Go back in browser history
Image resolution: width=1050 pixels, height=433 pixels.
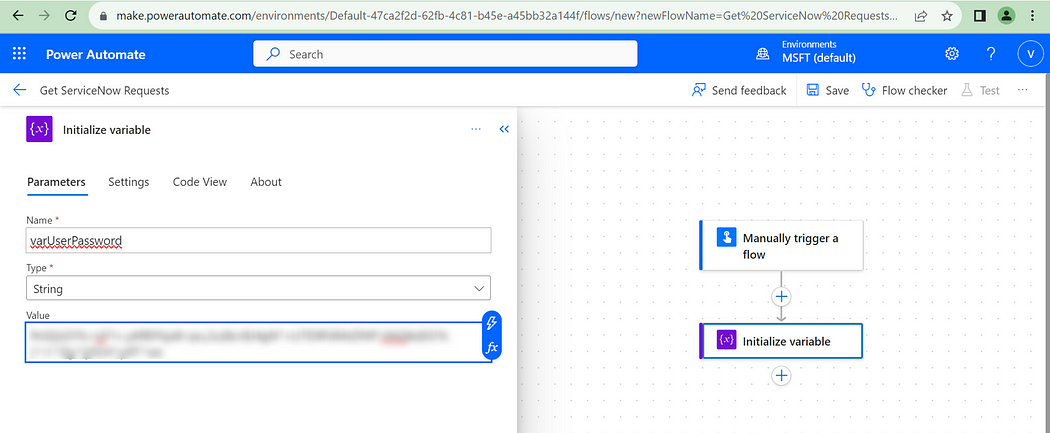[18, 15]
